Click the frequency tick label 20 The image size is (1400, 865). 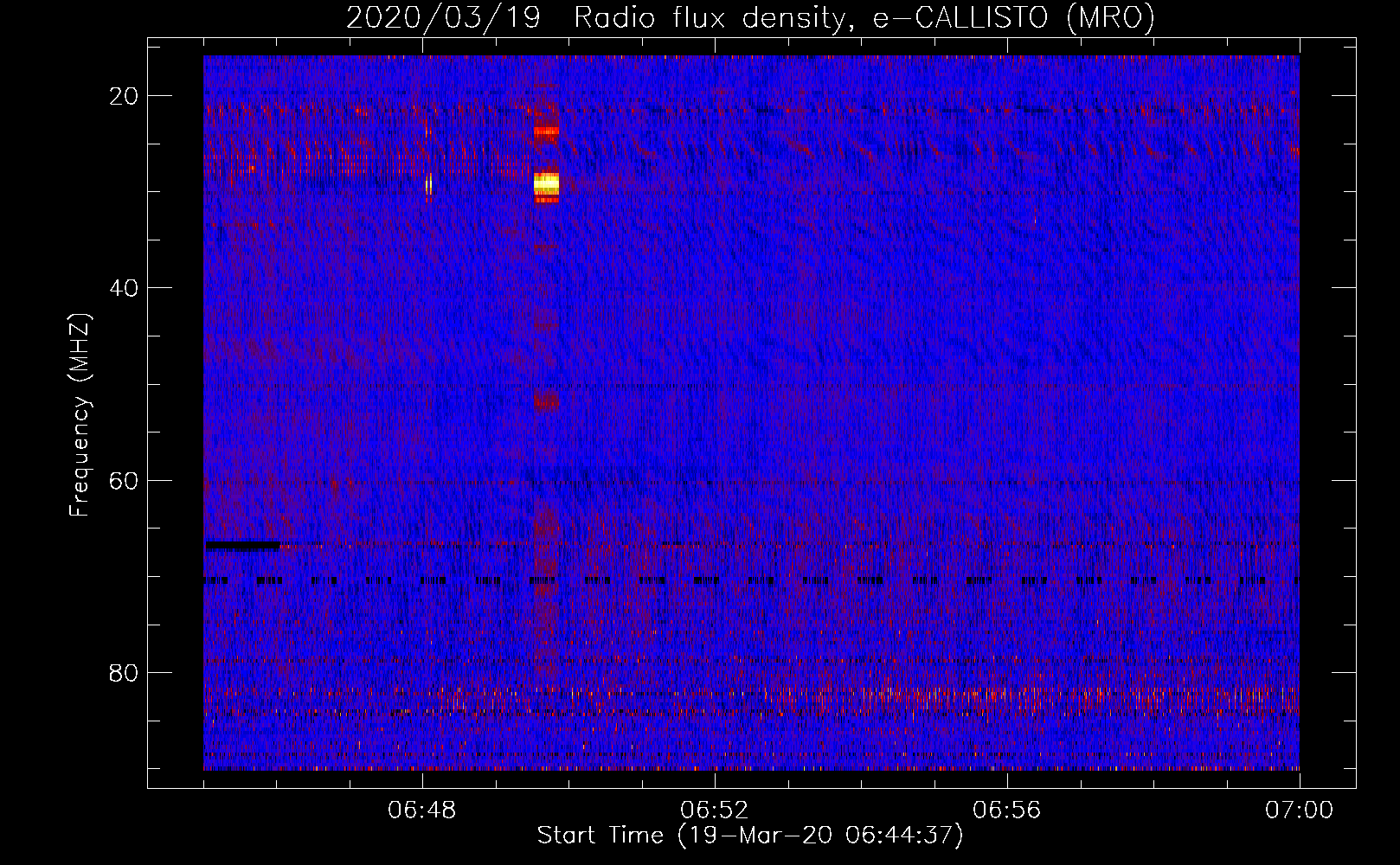pos(124,96)
